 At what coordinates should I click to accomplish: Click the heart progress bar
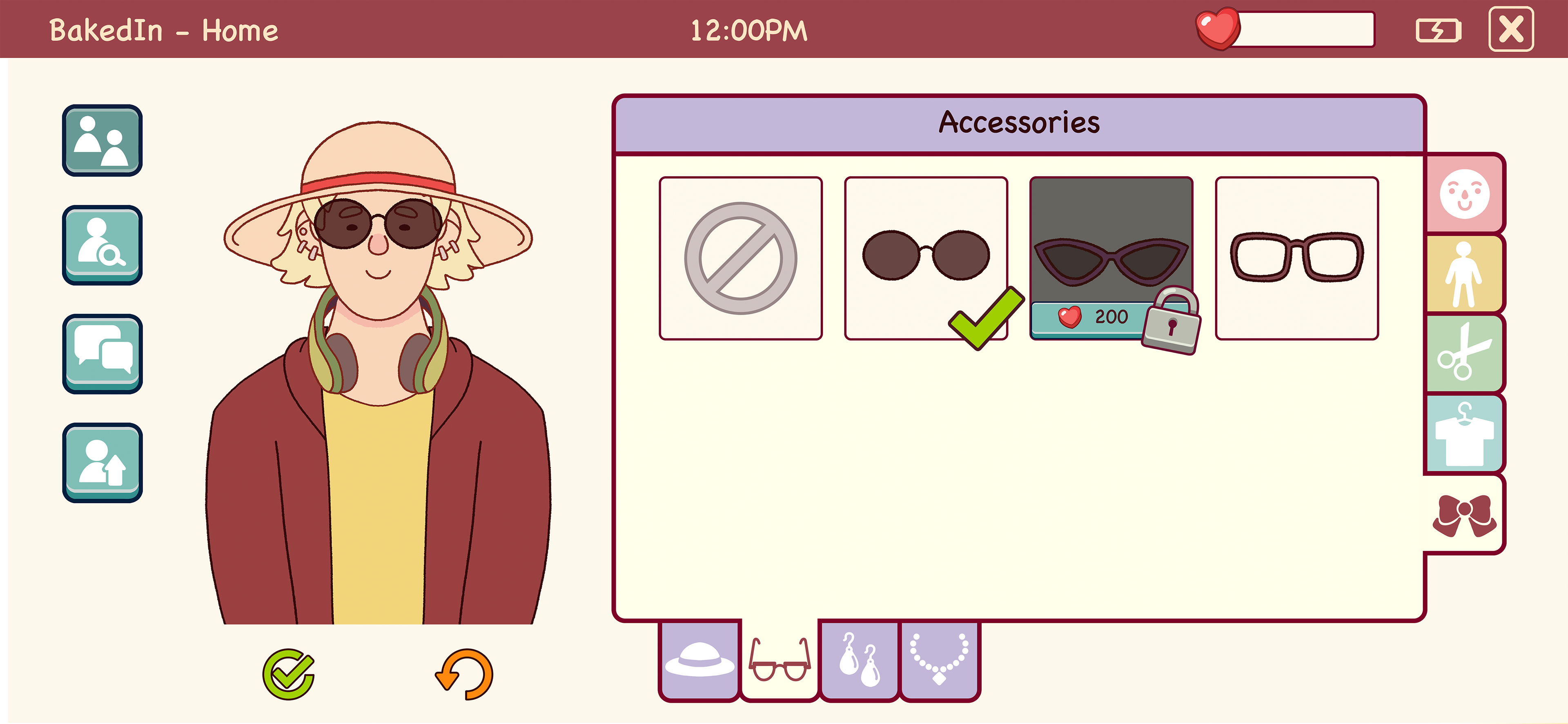[x=1285, y=29]
